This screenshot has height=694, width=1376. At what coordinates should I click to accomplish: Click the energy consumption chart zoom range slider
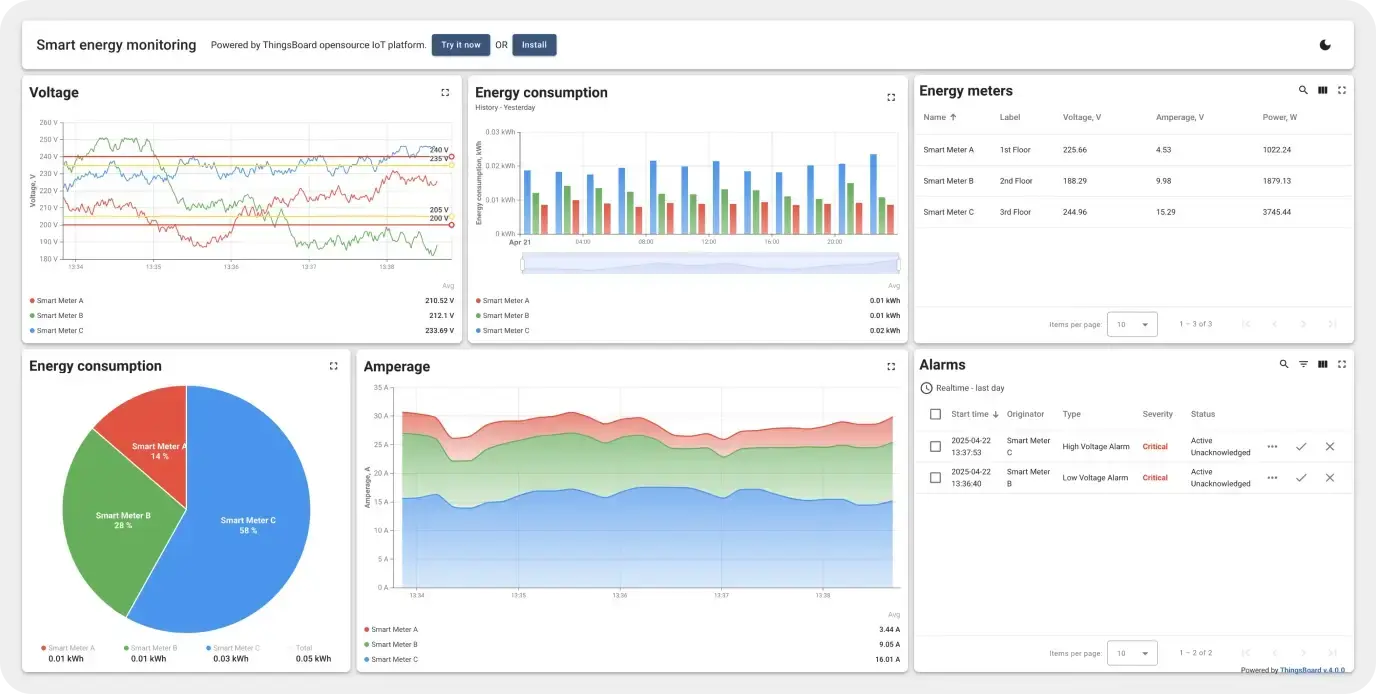(x=710, y=264)
